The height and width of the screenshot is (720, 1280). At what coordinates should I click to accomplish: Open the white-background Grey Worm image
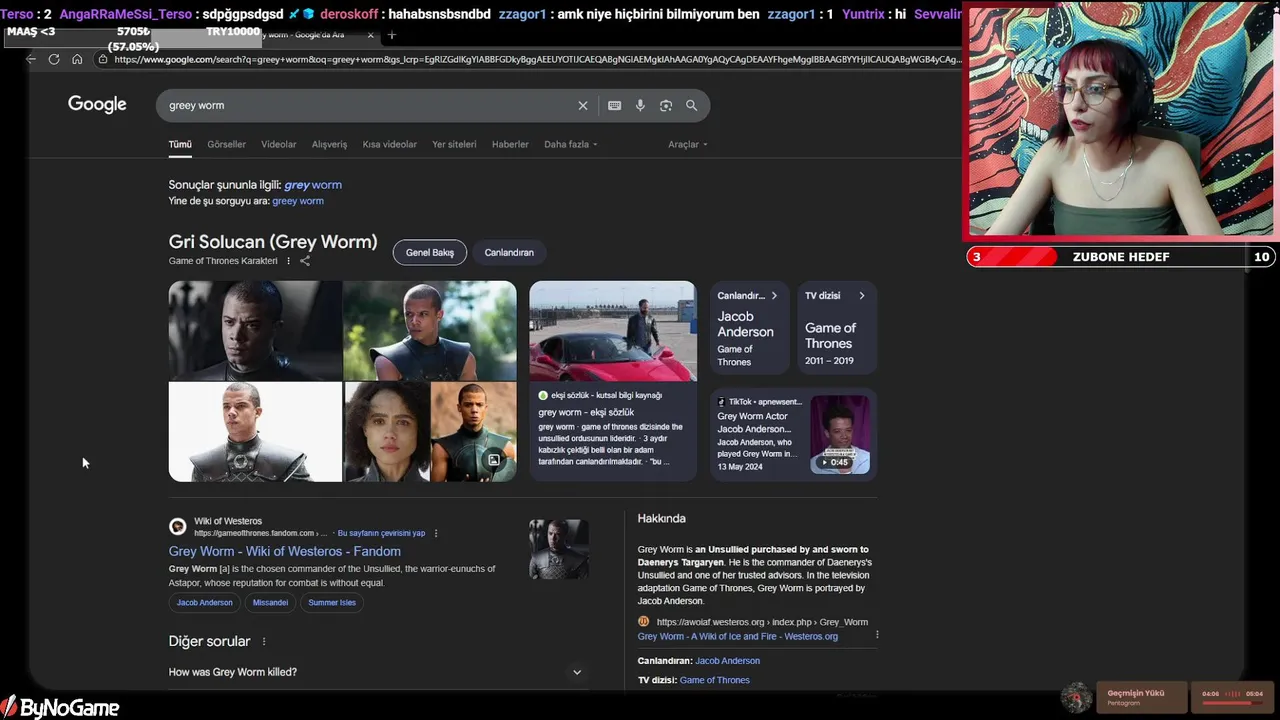(x=255, y=432)
